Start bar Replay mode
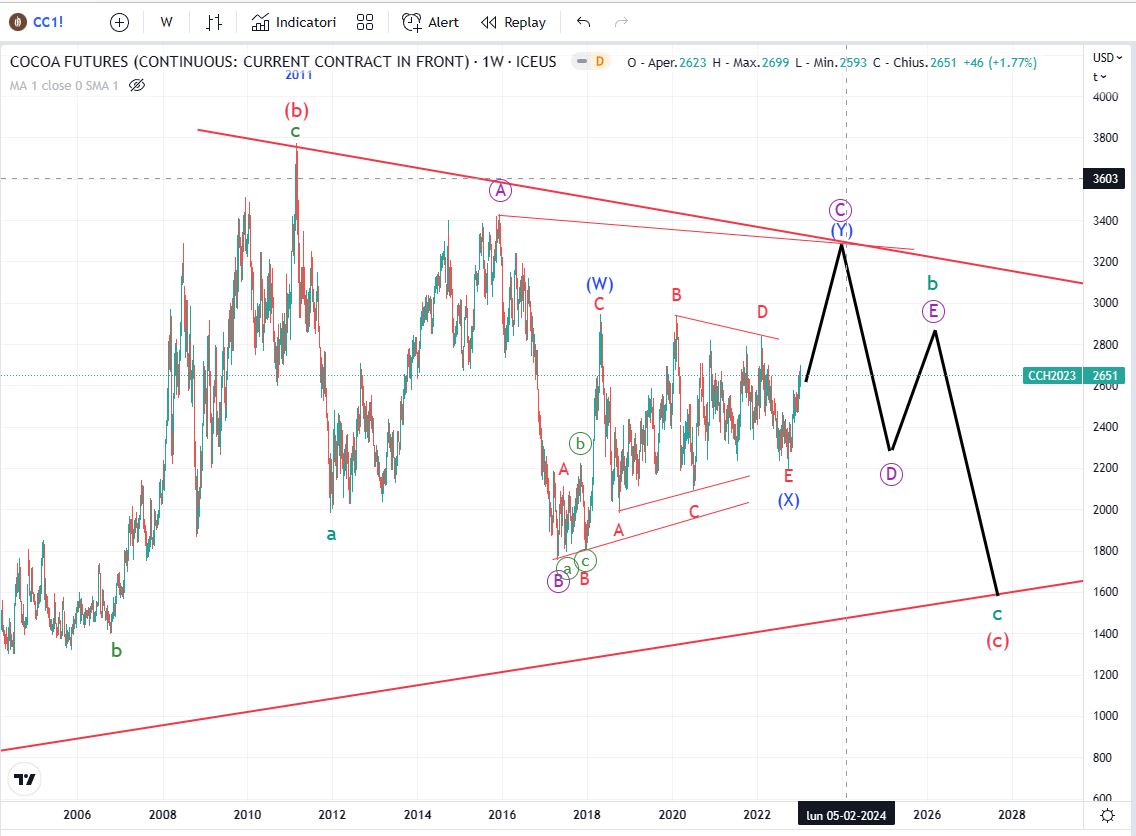 [x=514, y=22]
